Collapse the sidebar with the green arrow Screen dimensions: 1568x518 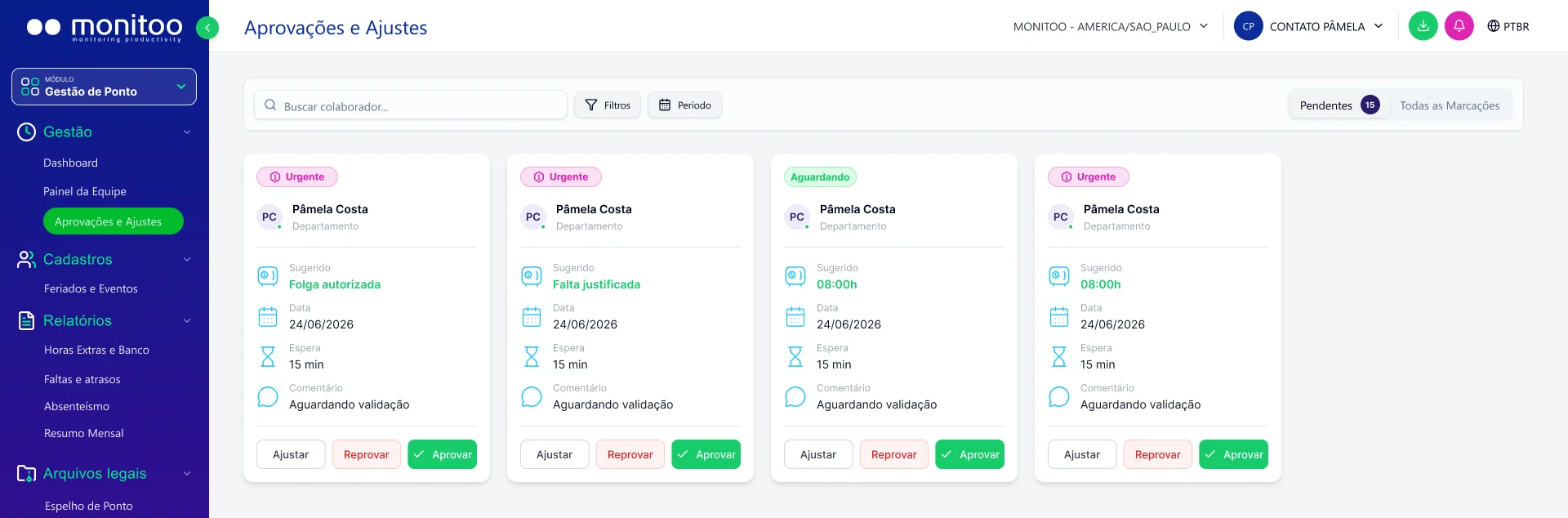pos(207,28)
